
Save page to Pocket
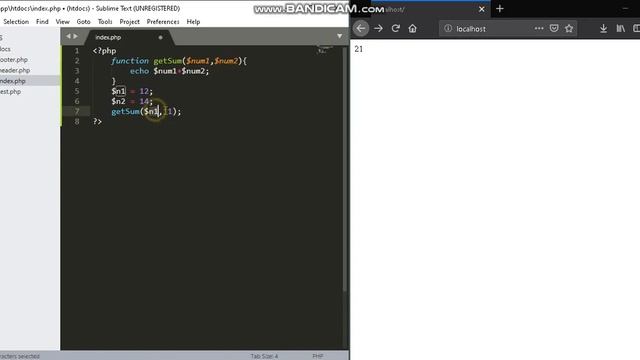point(554,28)
